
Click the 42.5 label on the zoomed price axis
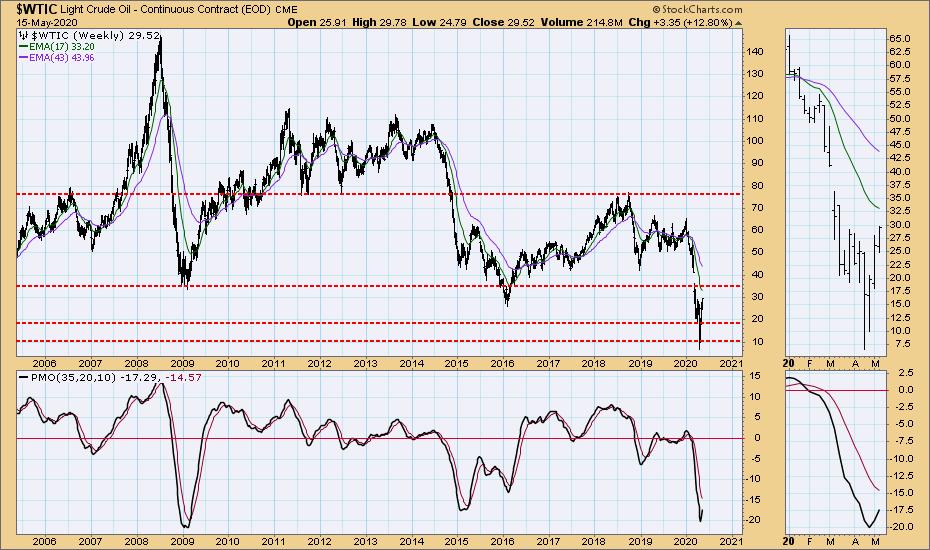point(899,158)
